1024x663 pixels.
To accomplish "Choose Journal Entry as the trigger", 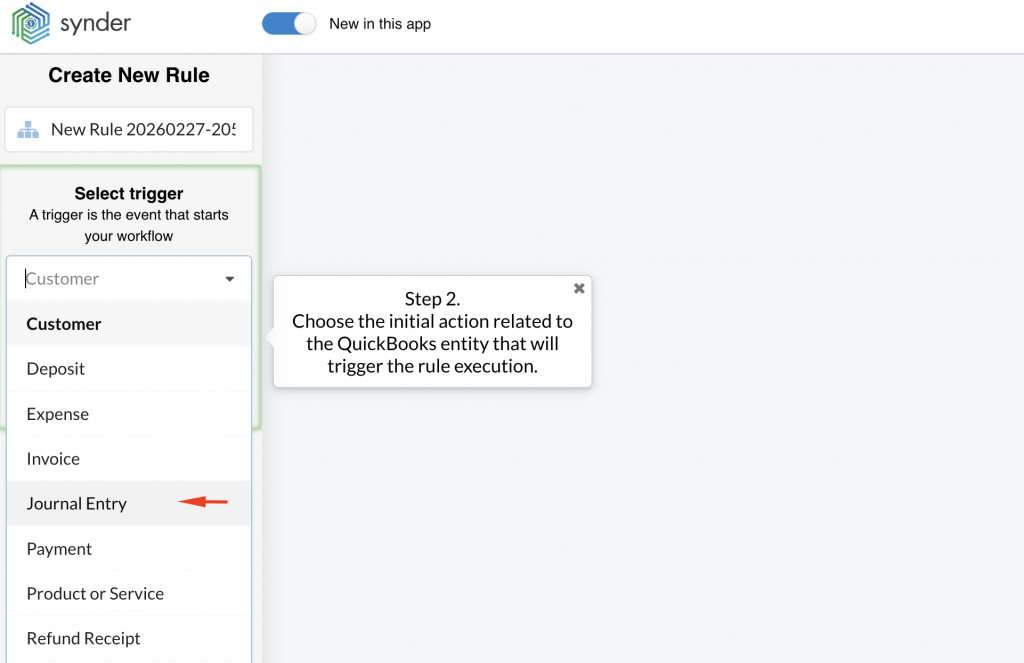I will click(x=77, y=504).
